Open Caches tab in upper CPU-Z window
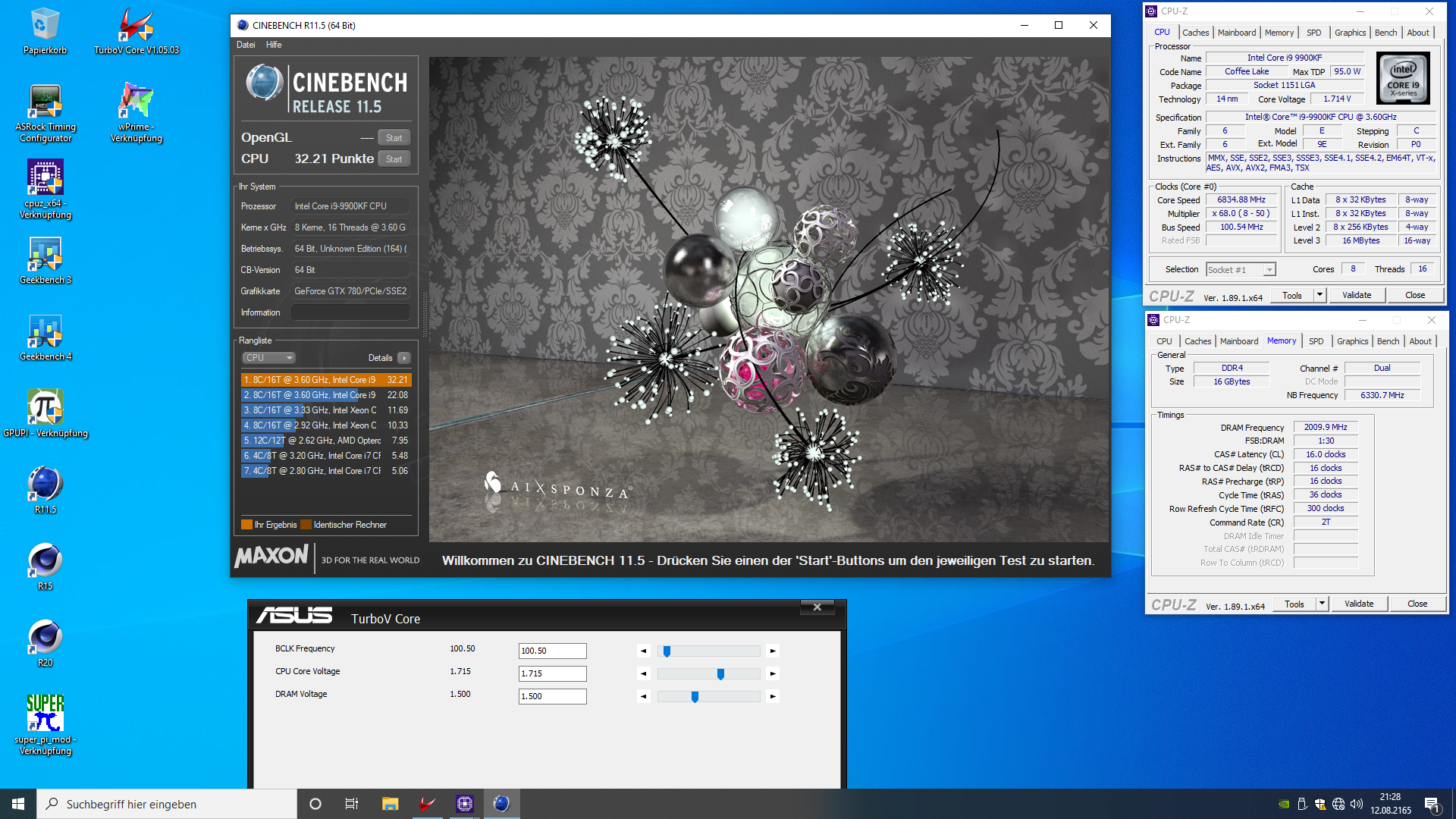 coord(1196,33)
